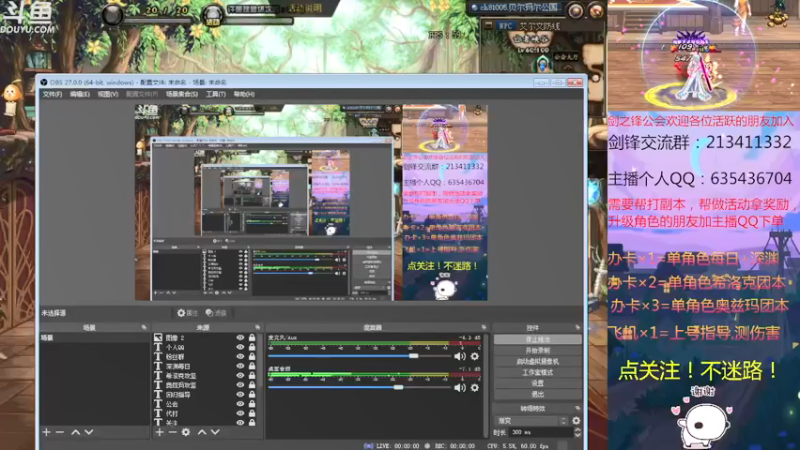The image size is (800, 450).
Task: Click the OBS preview canvas
Action: tap(311, 203)
